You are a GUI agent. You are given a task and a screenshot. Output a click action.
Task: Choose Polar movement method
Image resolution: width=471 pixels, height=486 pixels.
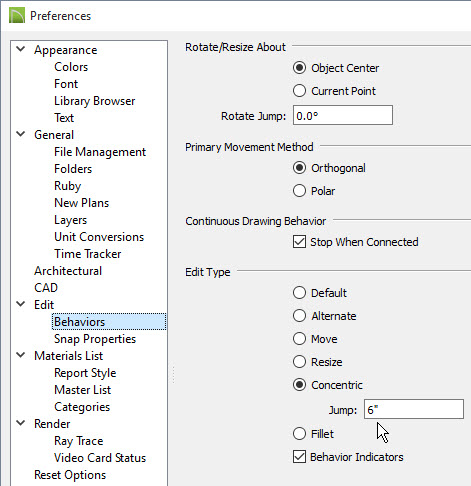[299, 191]
